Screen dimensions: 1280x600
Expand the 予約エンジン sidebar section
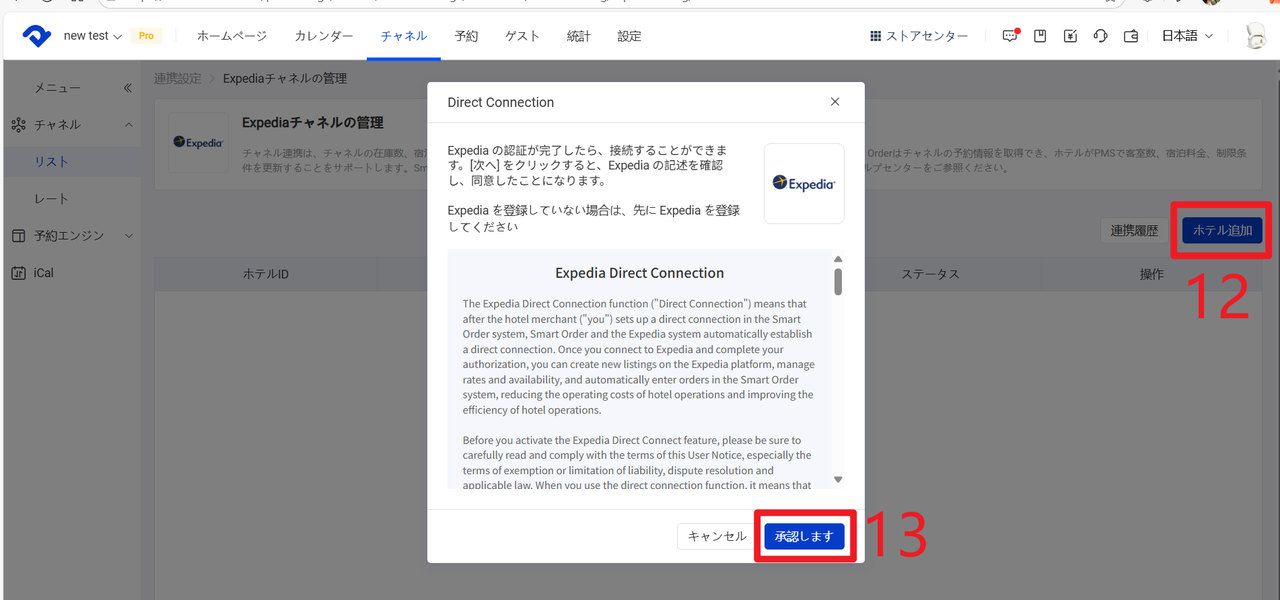tap(128, 236)
